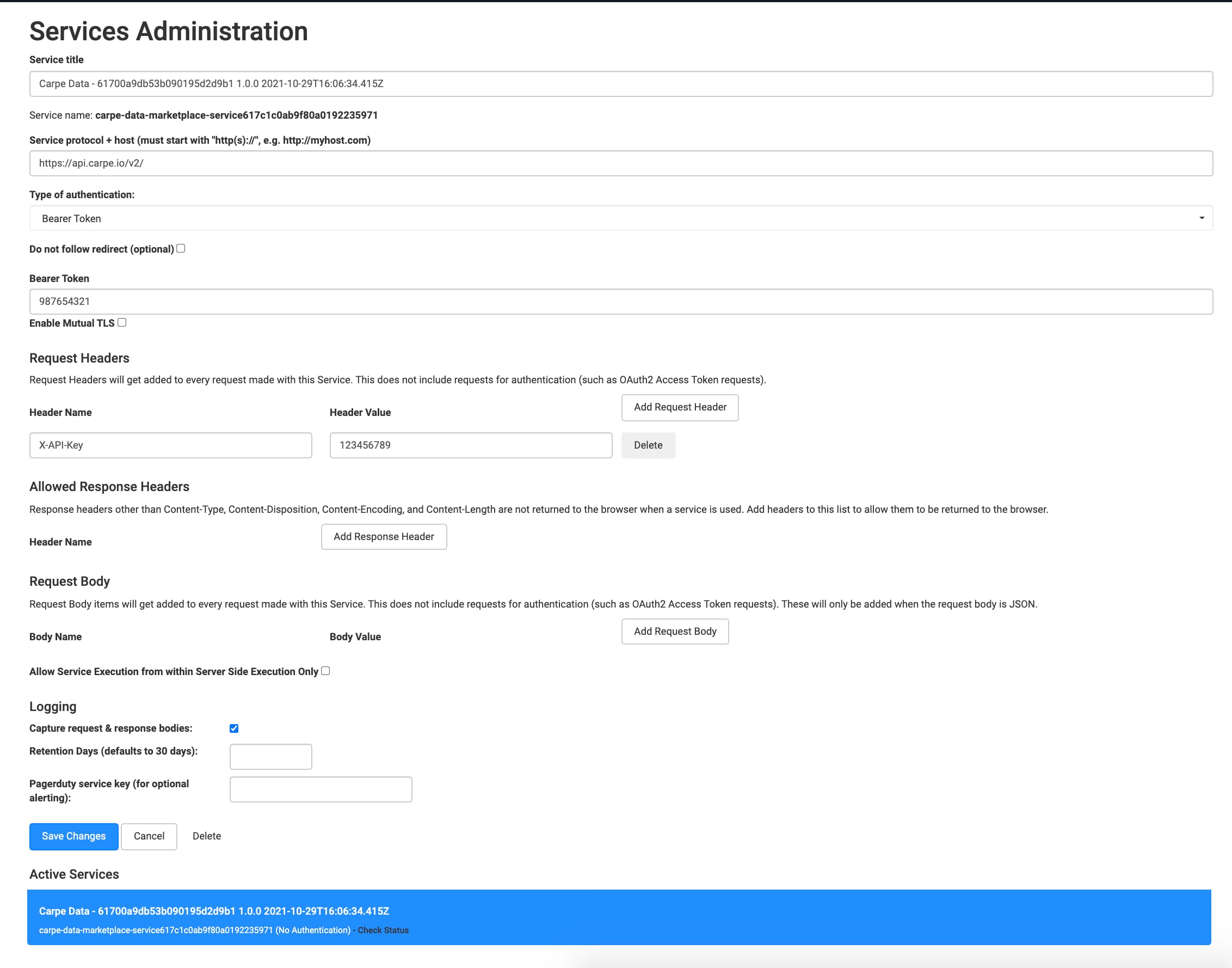The width and height of the screenshot is (1232, 968).
Task: Click the Request Body section heading
Action: (70, 581)
